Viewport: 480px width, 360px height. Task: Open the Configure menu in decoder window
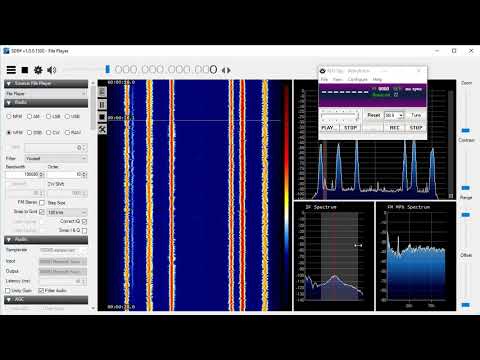358,79
